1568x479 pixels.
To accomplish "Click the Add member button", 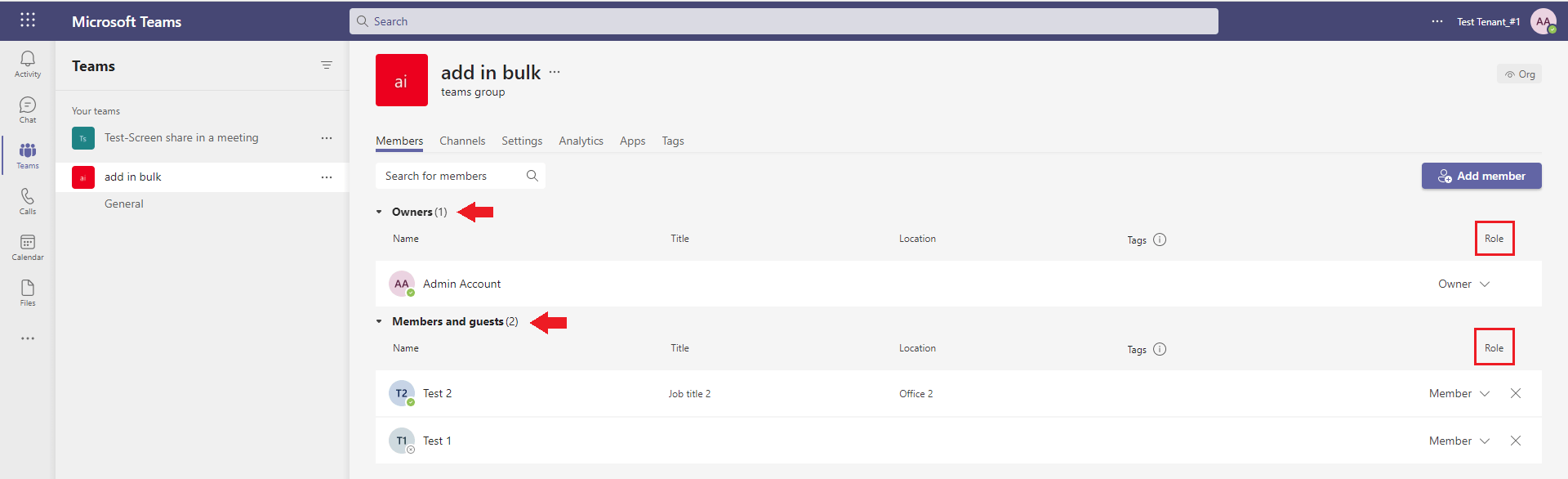I will tap(1481, 176).
